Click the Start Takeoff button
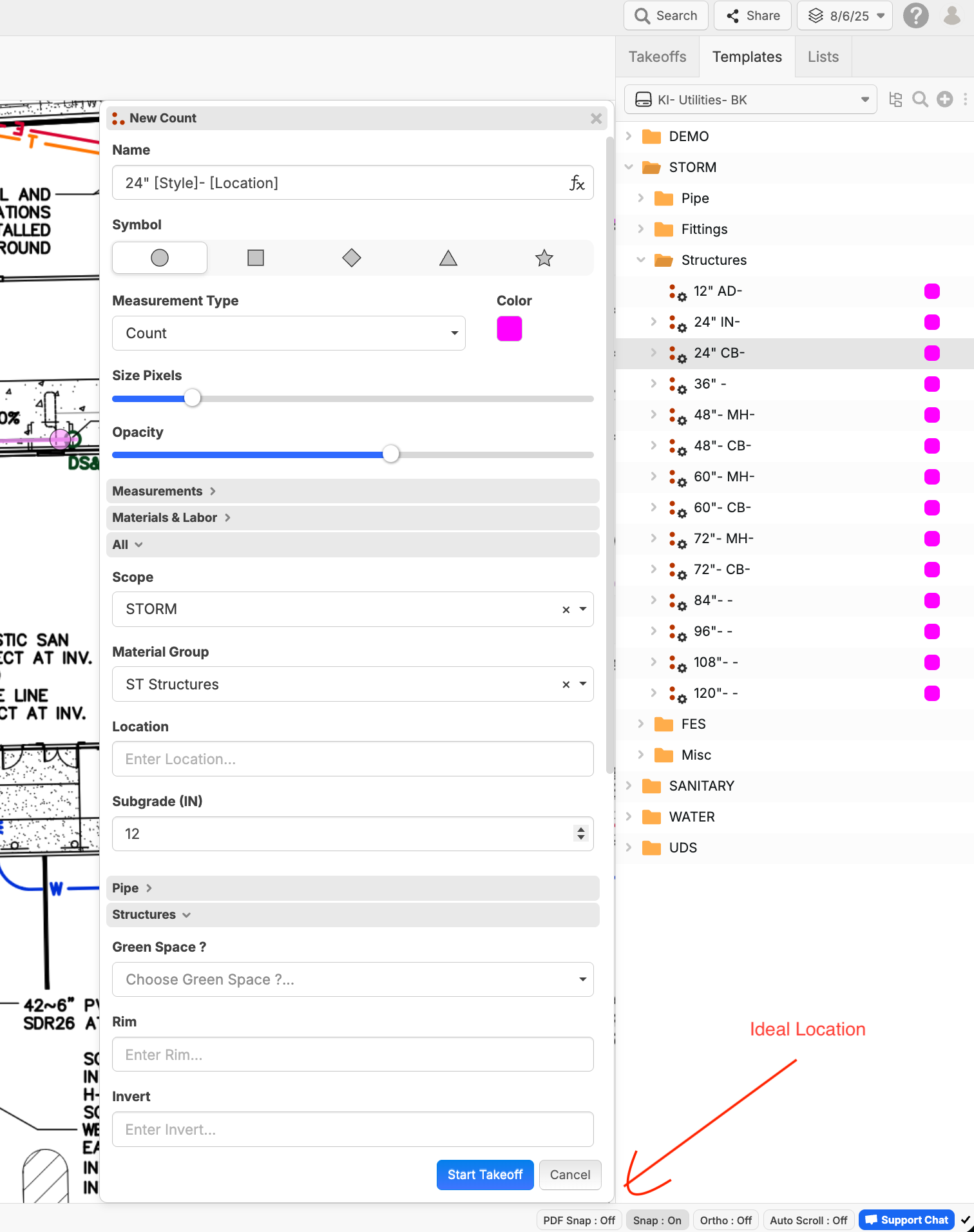Viewport: 974px width, 1232px height. point(484,1175)
